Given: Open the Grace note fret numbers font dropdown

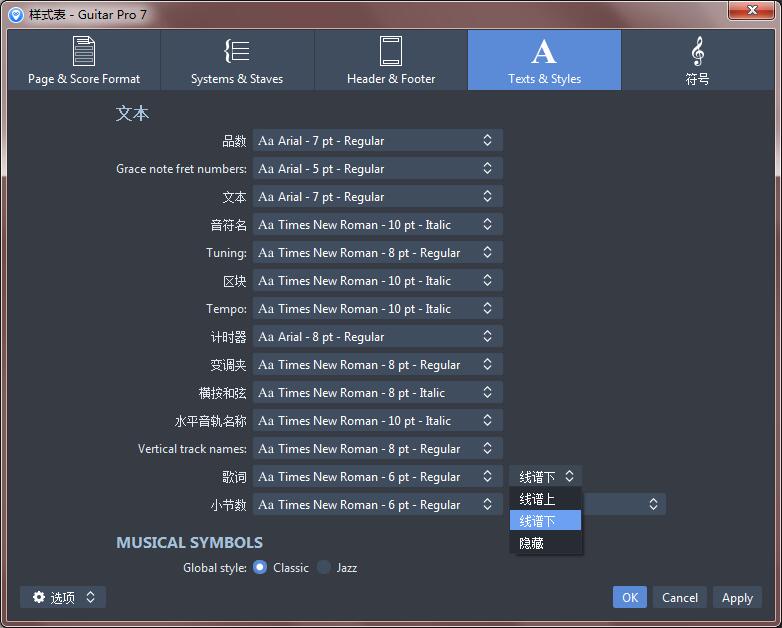Looking at the screenshot, I should pyautogui.click(x=377, y=169).
